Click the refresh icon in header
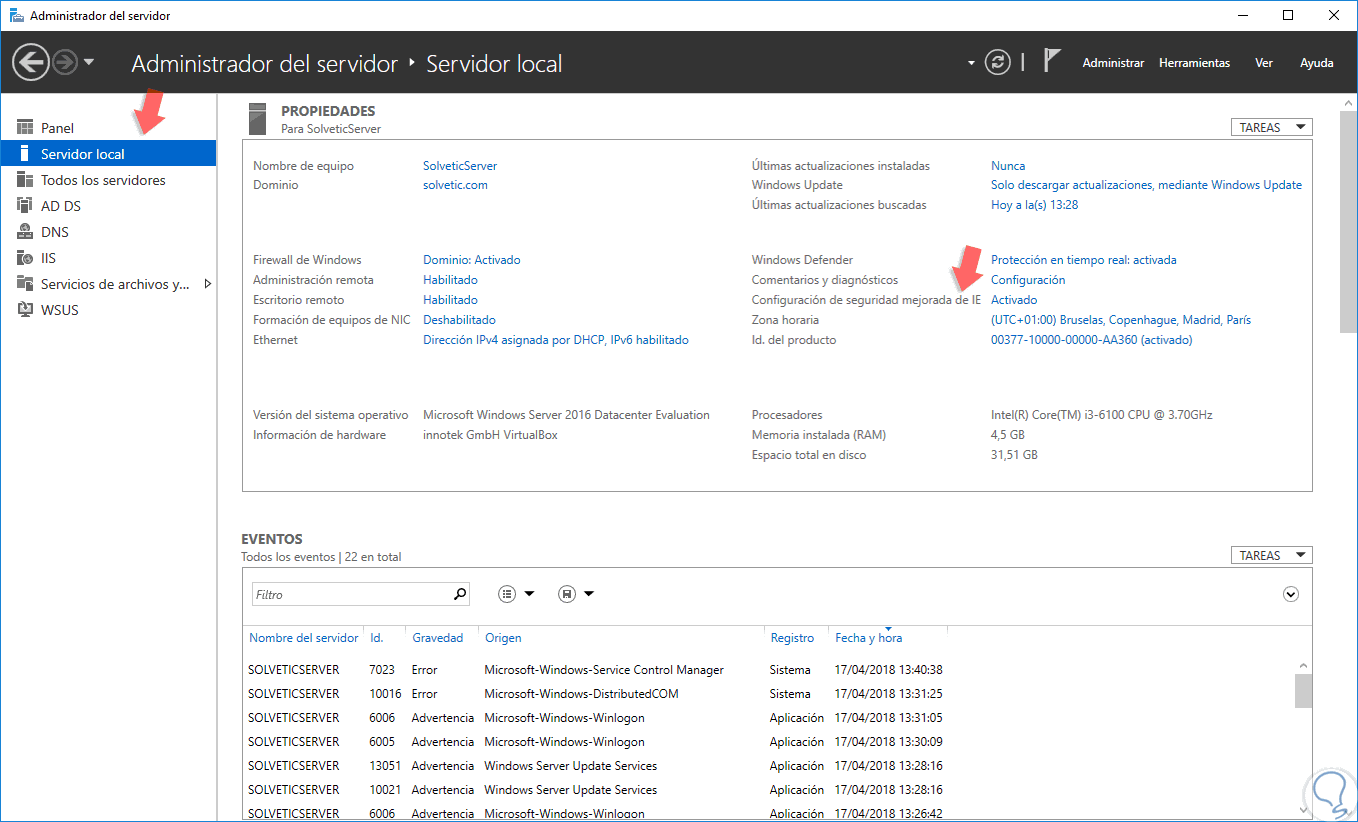 tap(997, 63)
